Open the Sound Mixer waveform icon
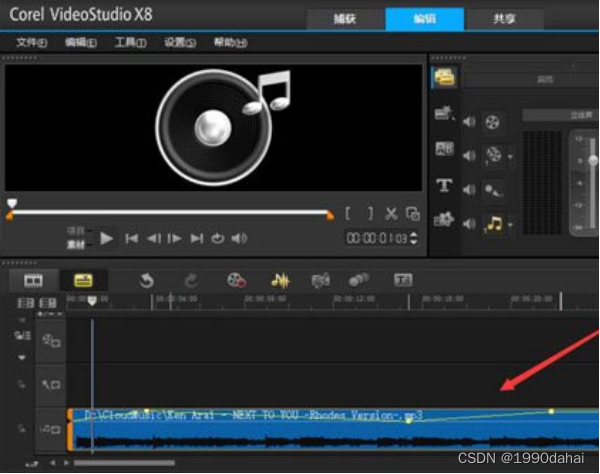Viewport: 600px width, 474px height. pyautogui.click(x=280, y=280)
